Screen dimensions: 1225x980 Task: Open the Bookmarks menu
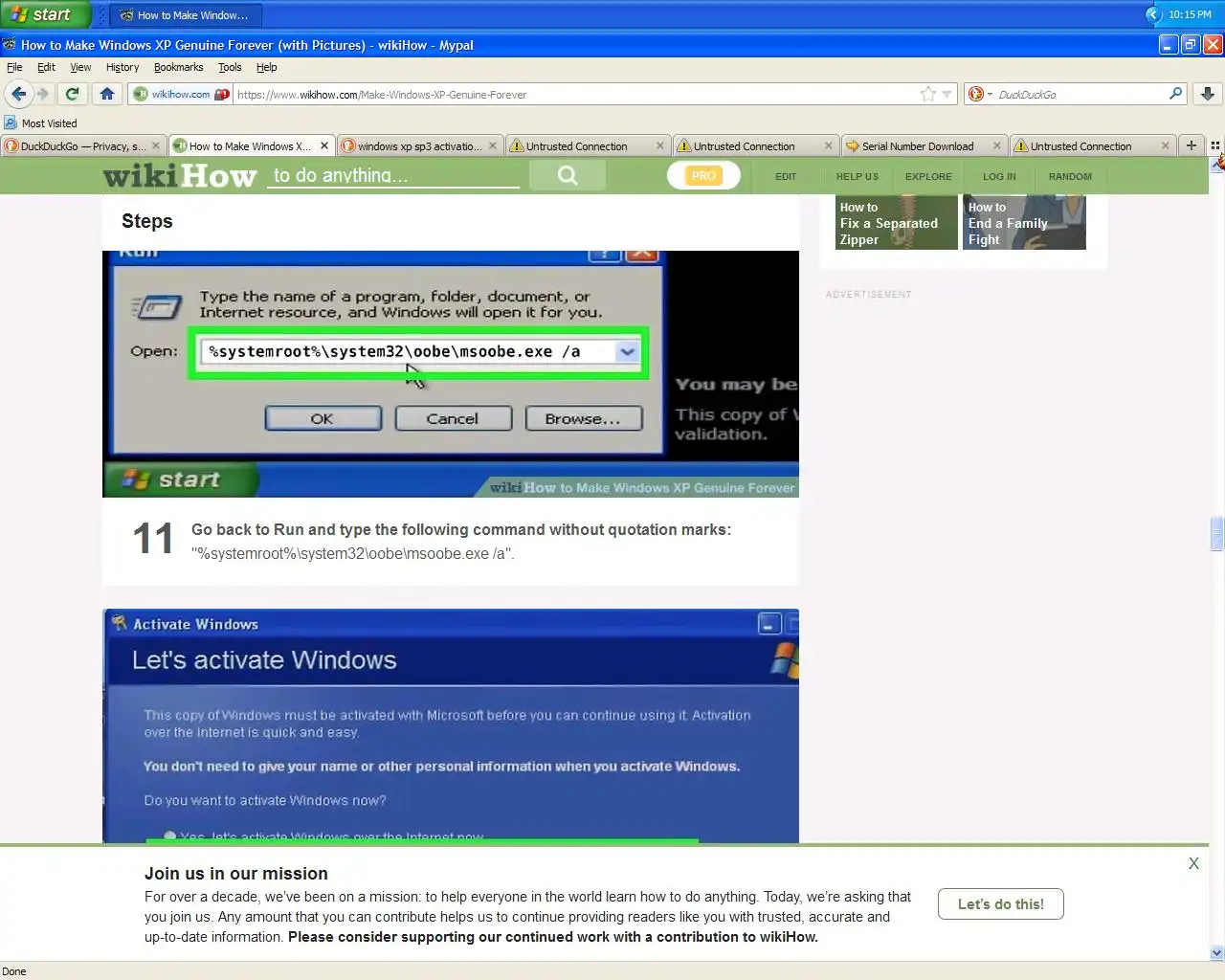click(x=178, y=67)
